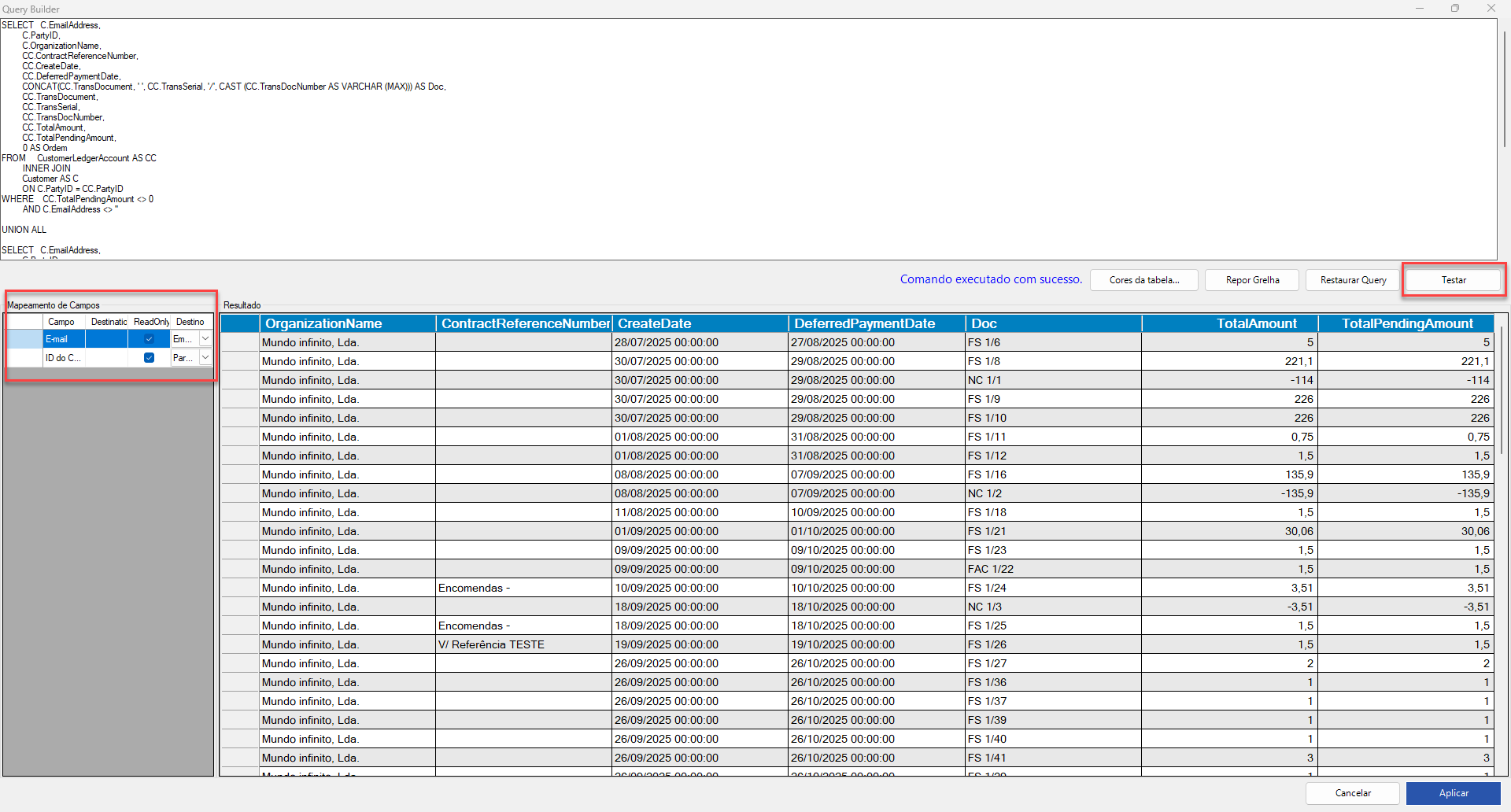Click the Comando executado com sucesso message
The width and height of the screenshot is (1511, 812).
click(991, 279)
